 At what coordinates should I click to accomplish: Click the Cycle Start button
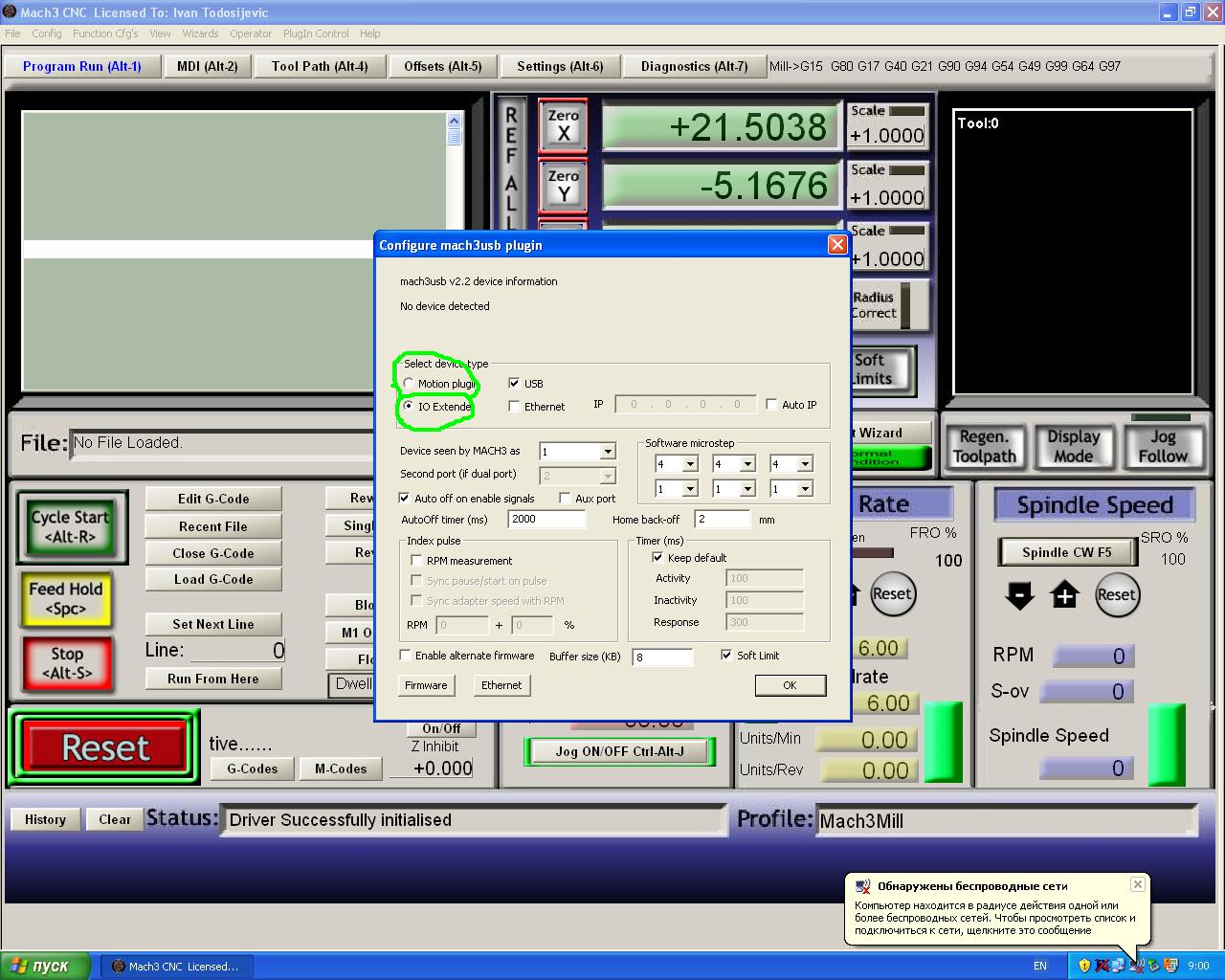click(x=70, y=526)
